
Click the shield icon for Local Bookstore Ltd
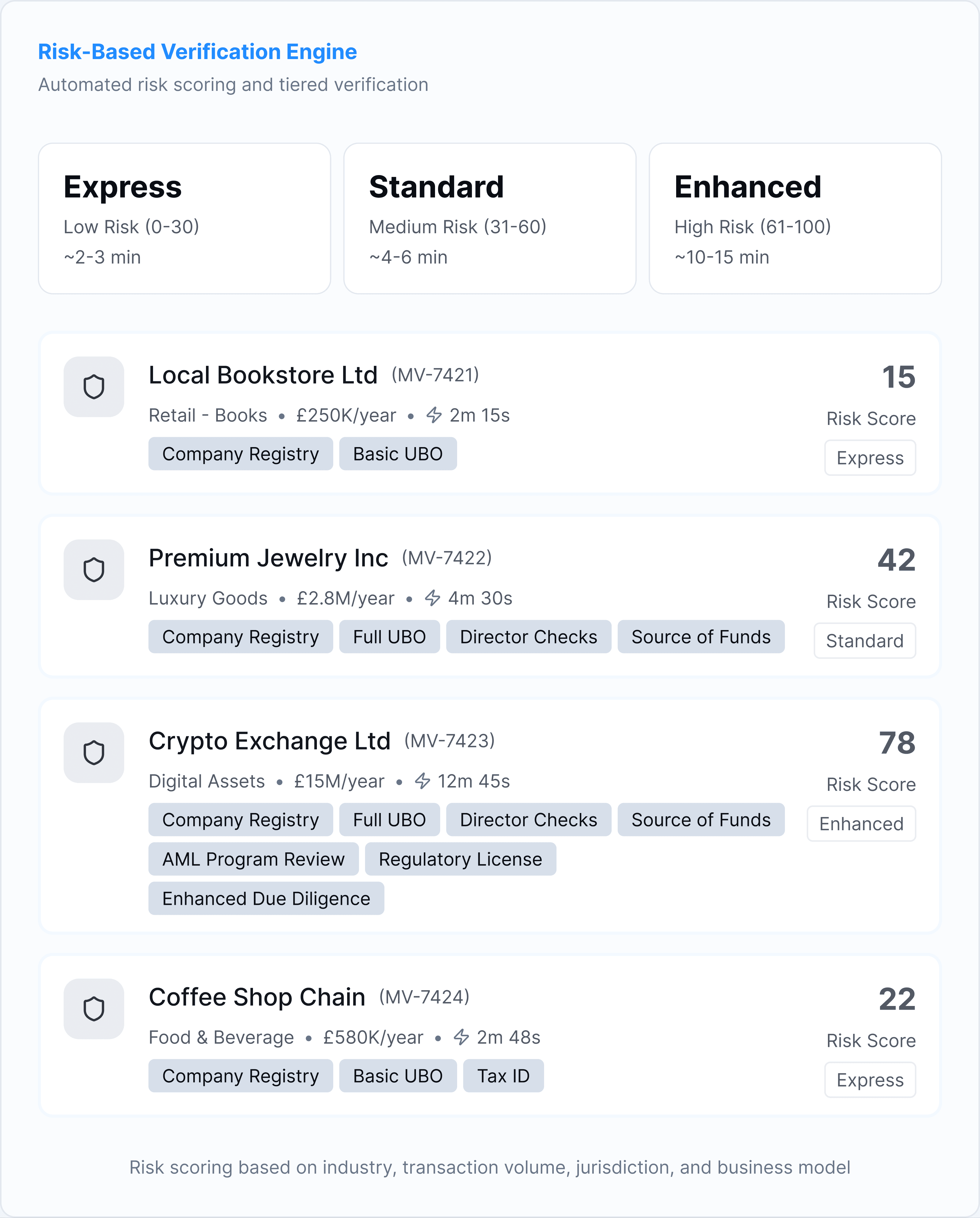[94, 387]
